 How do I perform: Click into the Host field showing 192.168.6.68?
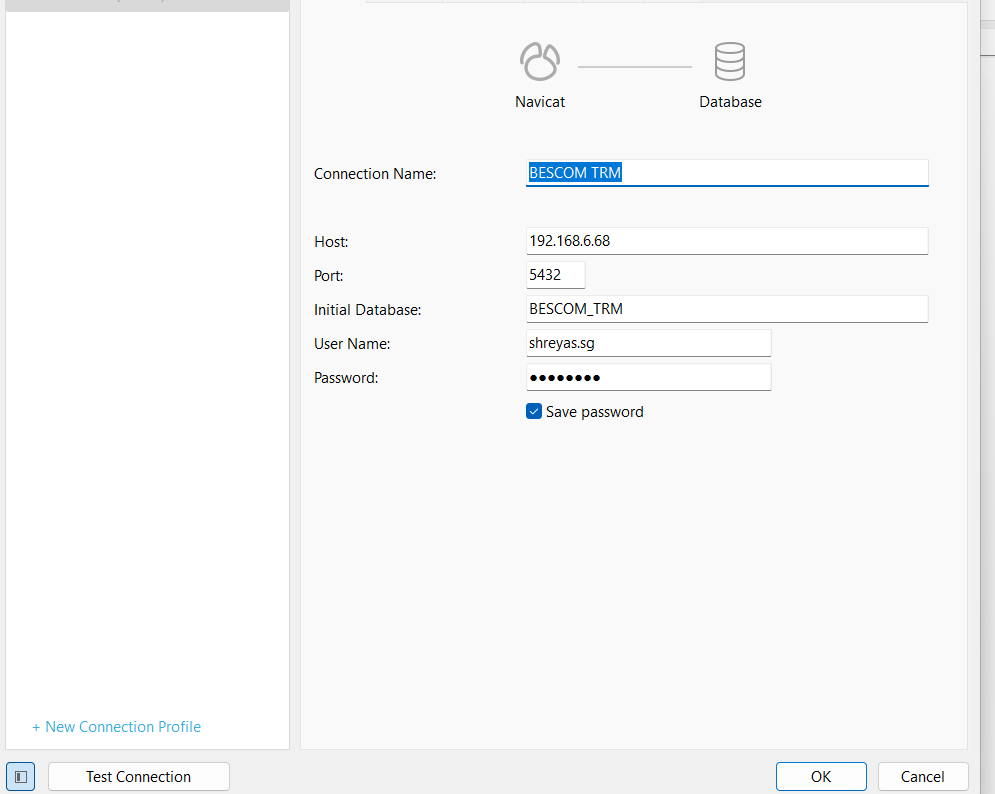tap(727, 241)
